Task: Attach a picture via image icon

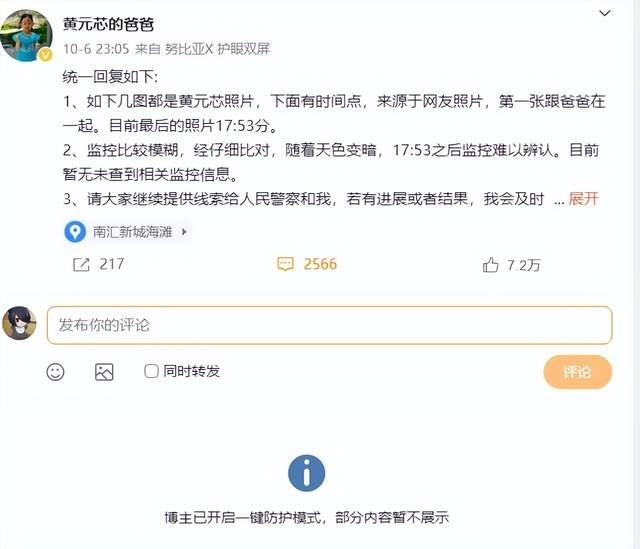Action: click(x=104, y=372)
